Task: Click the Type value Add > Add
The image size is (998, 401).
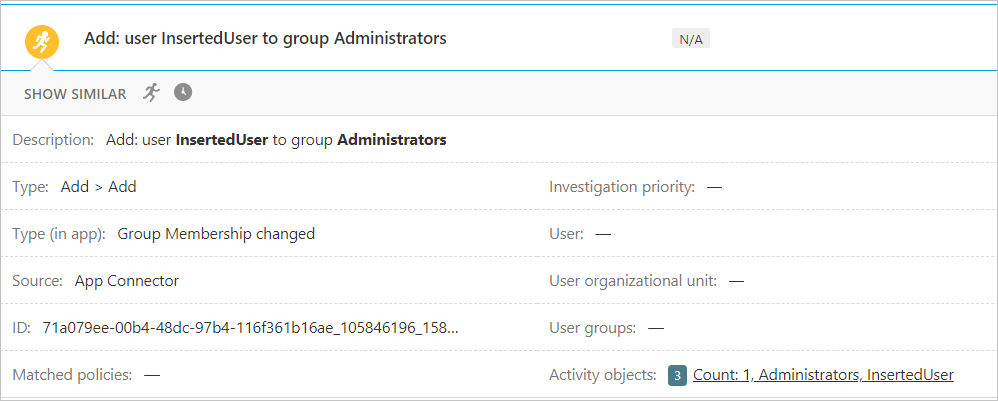Action: tap(98, 187)
